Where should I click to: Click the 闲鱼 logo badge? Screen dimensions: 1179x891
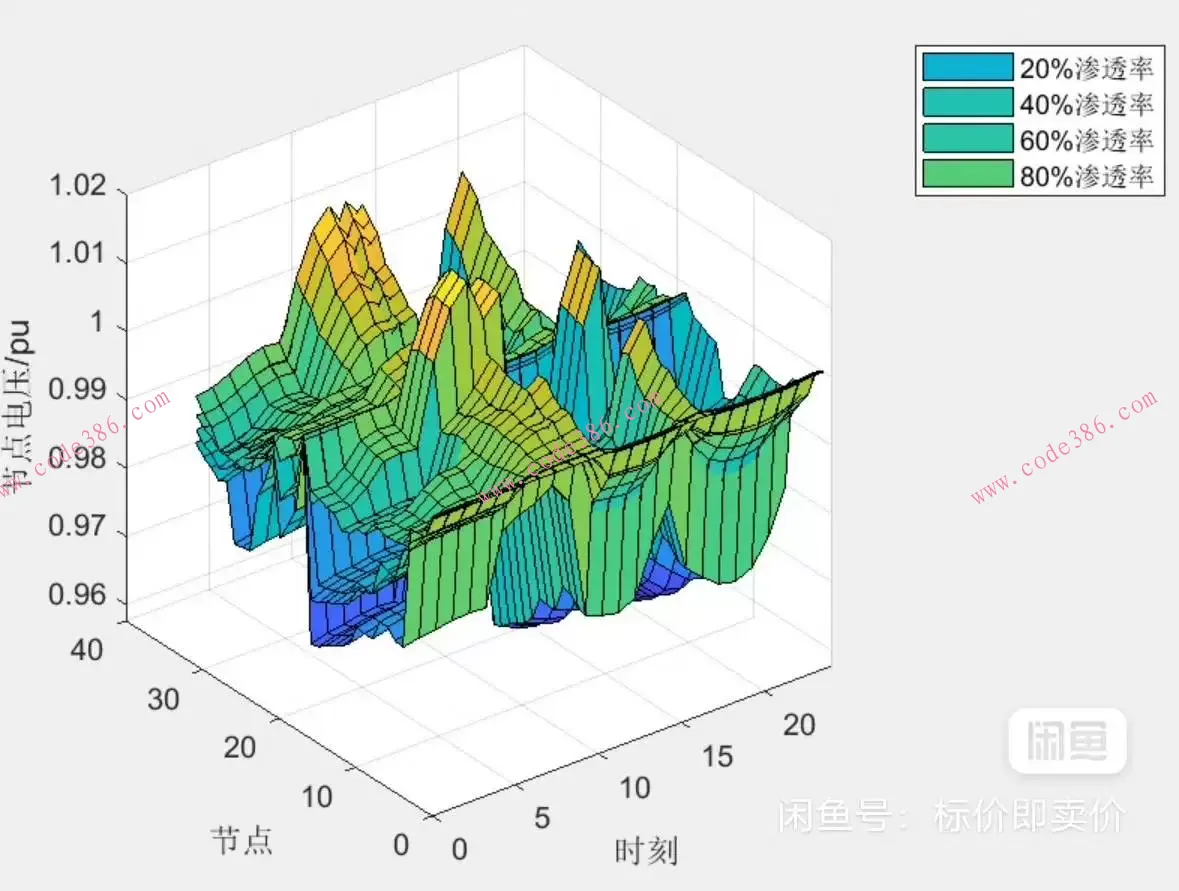[1068, 741]
